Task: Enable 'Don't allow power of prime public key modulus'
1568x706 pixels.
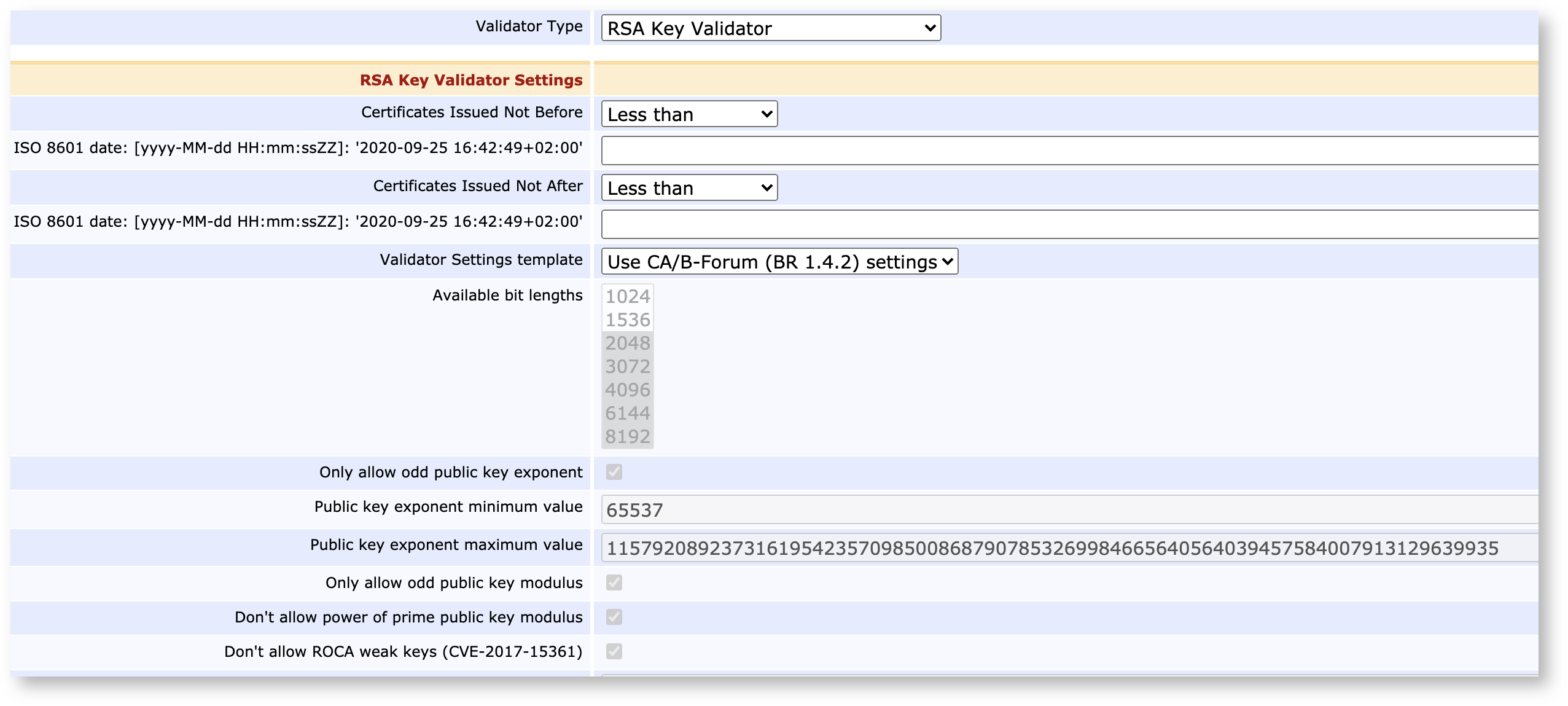Action: [x=614, y=618]
